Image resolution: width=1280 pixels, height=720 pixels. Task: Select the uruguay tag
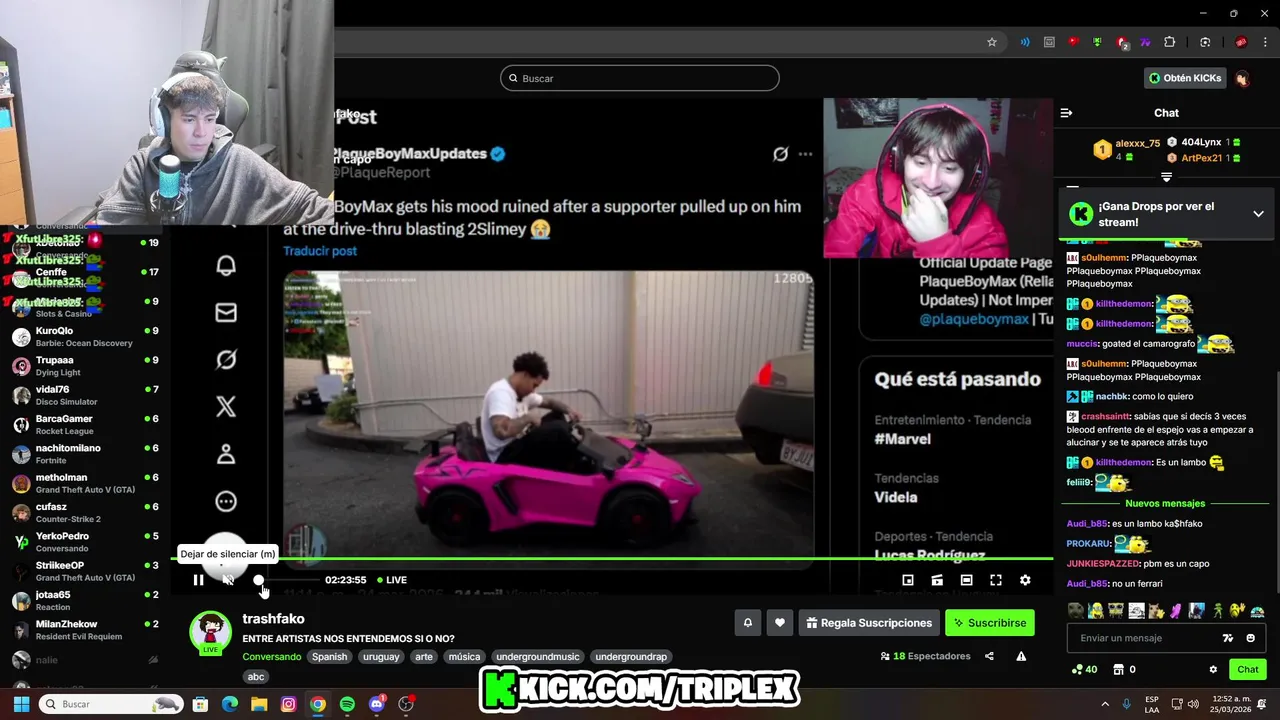point(381,657)
